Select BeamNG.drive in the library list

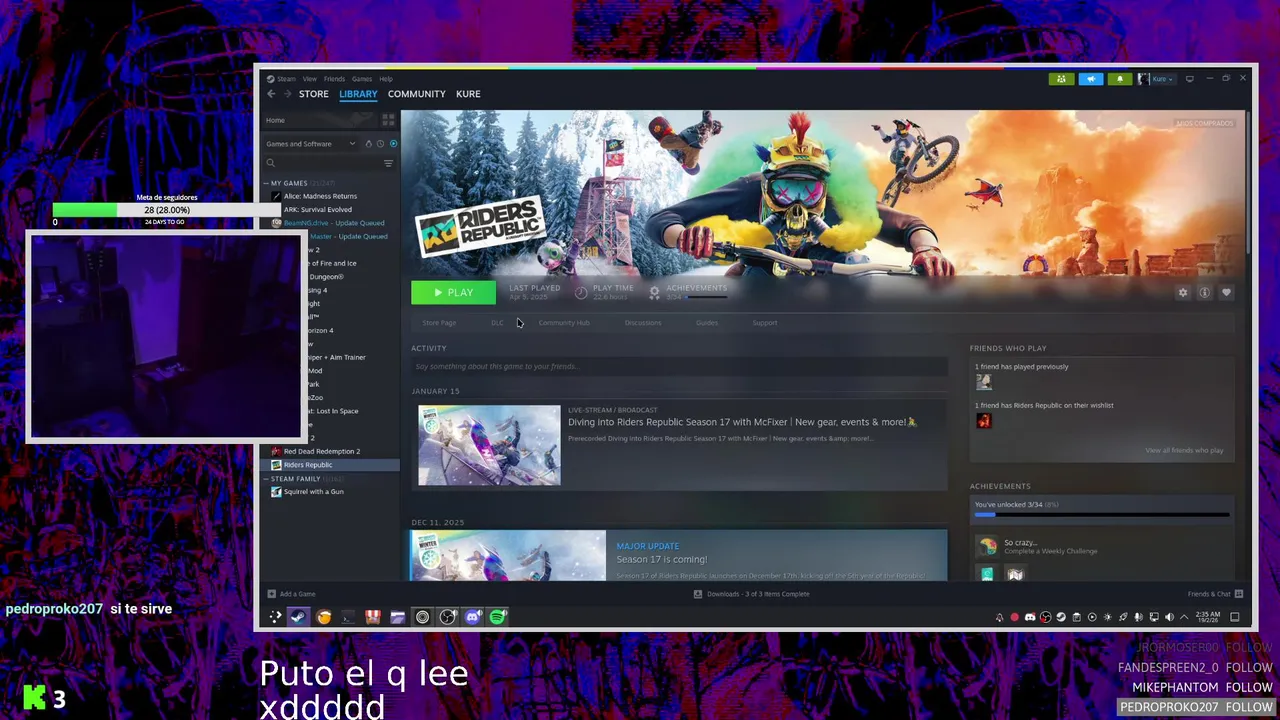tap(334, 223)
